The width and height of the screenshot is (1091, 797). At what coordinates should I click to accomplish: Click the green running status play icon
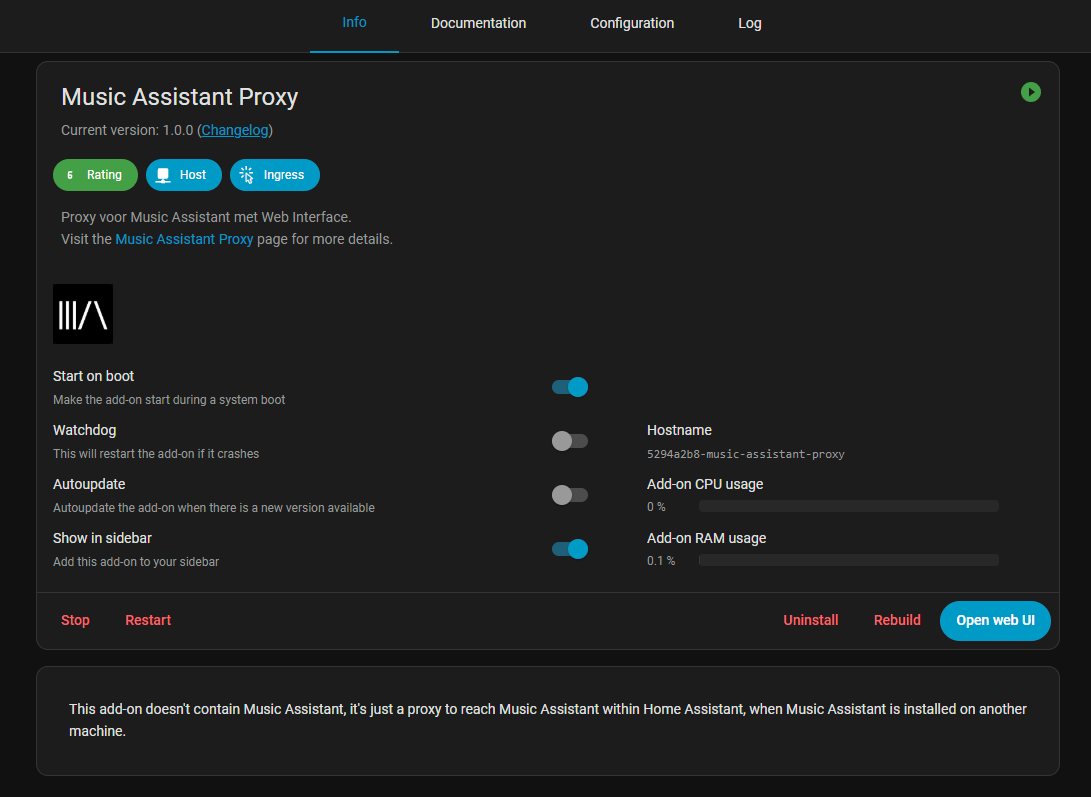(1030, 92)
